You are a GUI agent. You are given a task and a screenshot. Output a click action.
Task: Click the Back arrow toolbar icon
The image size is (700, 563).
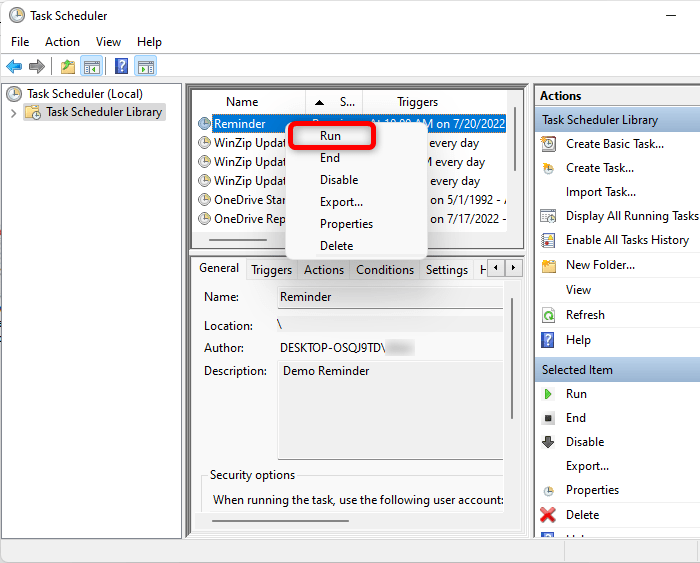[x=14, y=67]
